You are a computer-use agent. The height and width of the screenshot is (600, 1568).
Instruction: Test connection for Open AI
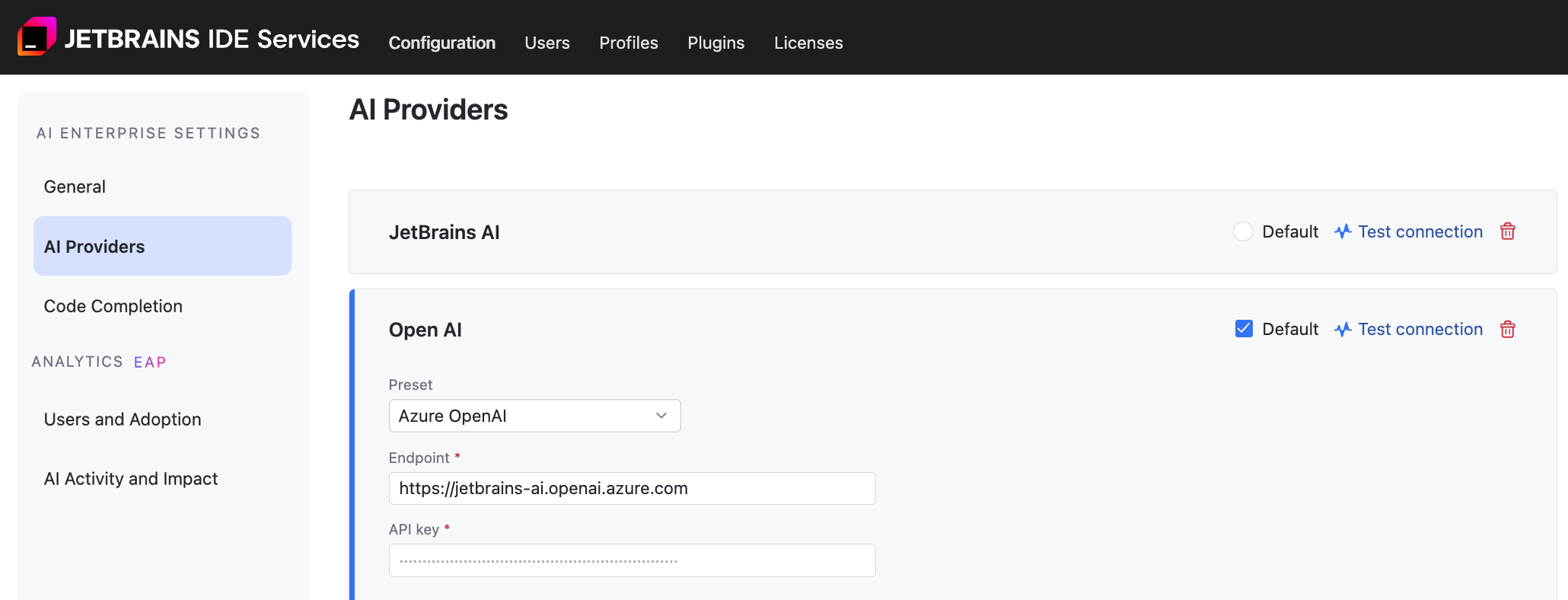[x=1420, y=329]
